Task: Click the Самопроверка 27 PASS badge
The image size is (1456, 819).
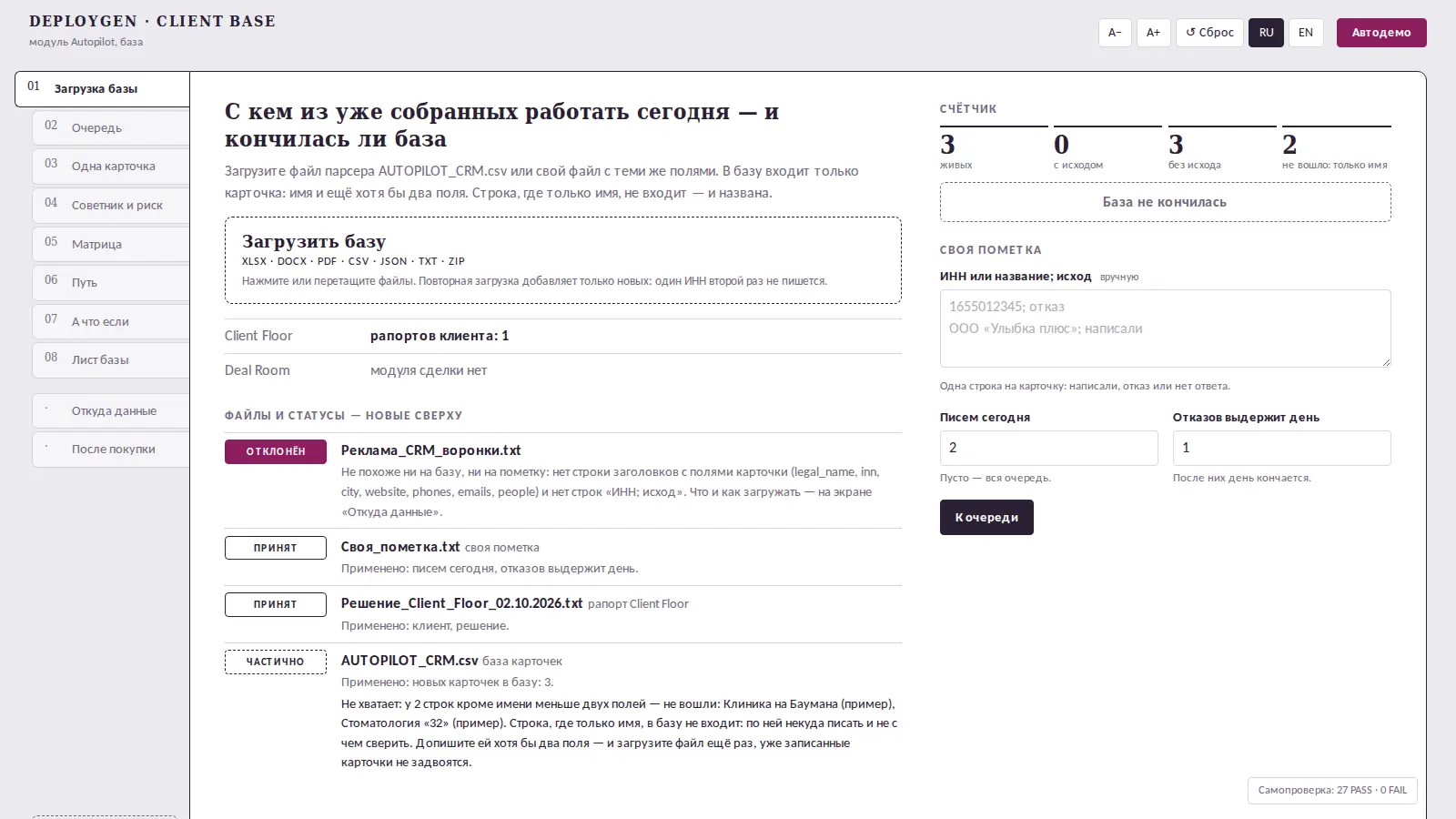Action: 1332,790
